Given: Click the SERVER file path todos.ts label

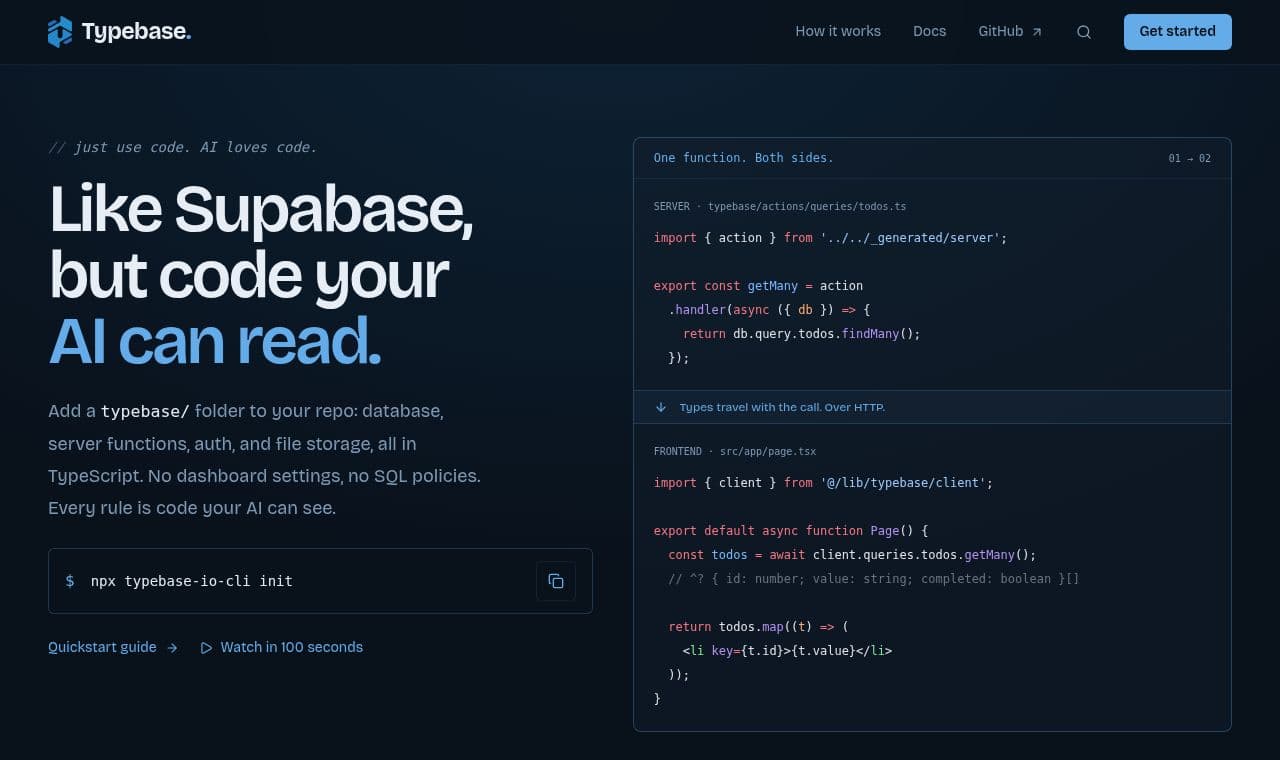Looking at the screenshot, I should click(780, 206).
